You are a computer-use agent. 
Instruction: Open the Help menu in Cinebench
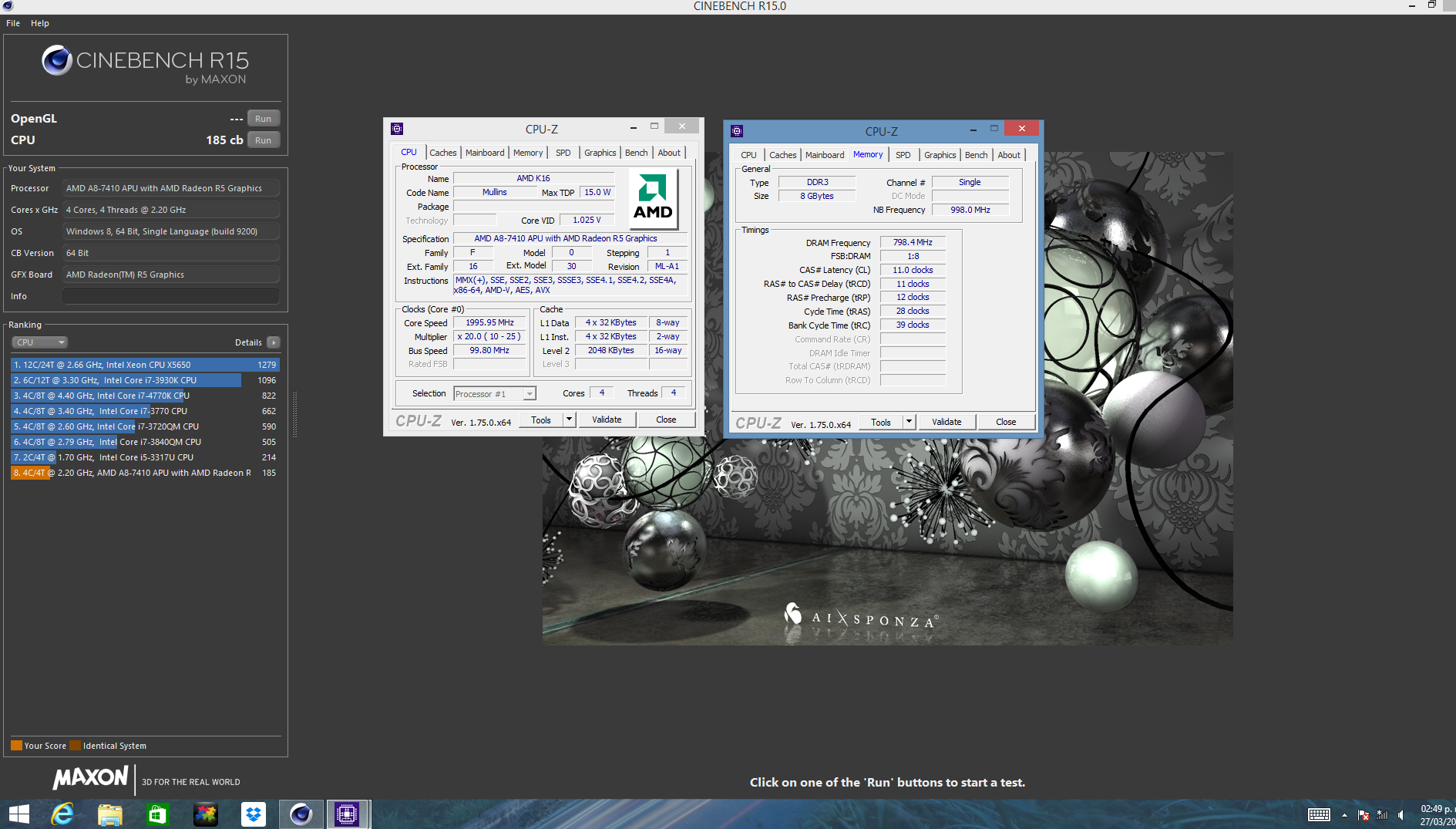(40, 23)
